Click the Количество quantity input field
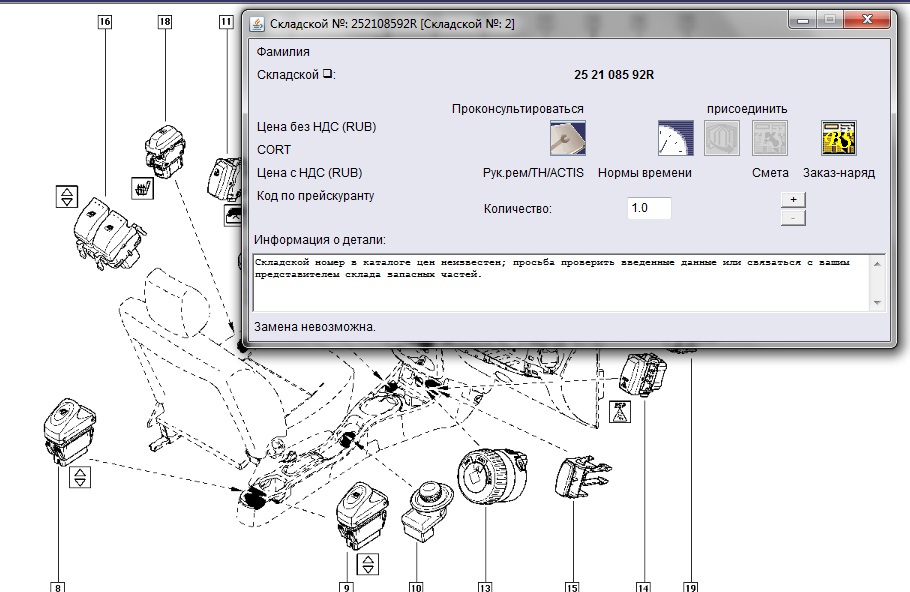Screen dimensions: 910x592 pos(649,208)
